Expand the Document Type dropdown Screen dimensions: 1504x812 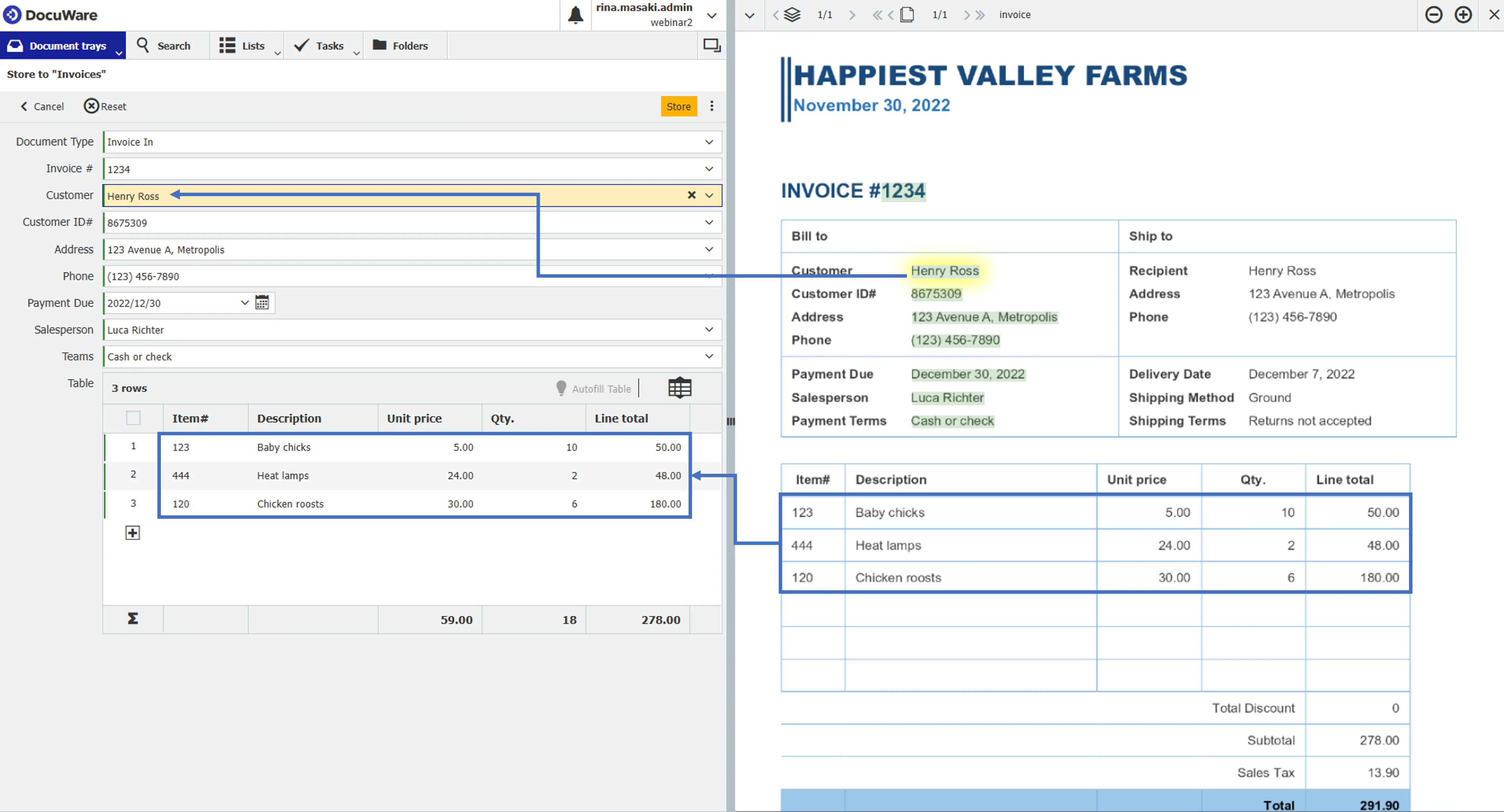tap(709, 142)
